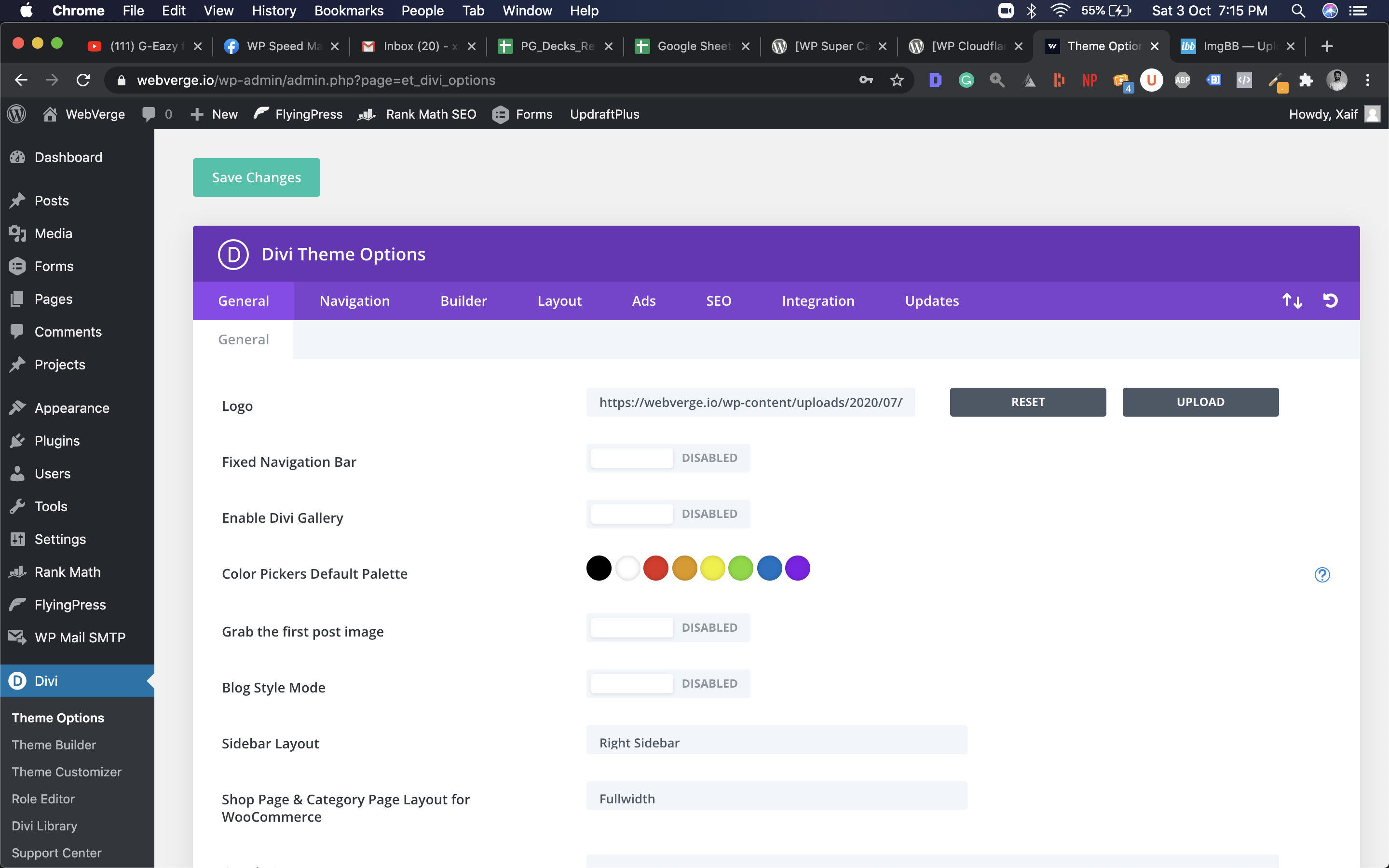Go back with the browser back arrow
Screen dimensions: 1389x868
click(x=21, y=80)
